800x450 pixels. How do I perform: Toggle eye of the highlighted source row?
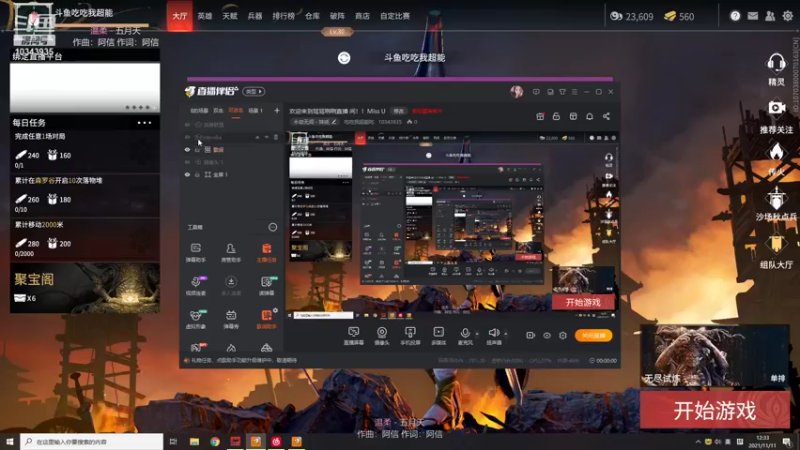tap(187, 137)
